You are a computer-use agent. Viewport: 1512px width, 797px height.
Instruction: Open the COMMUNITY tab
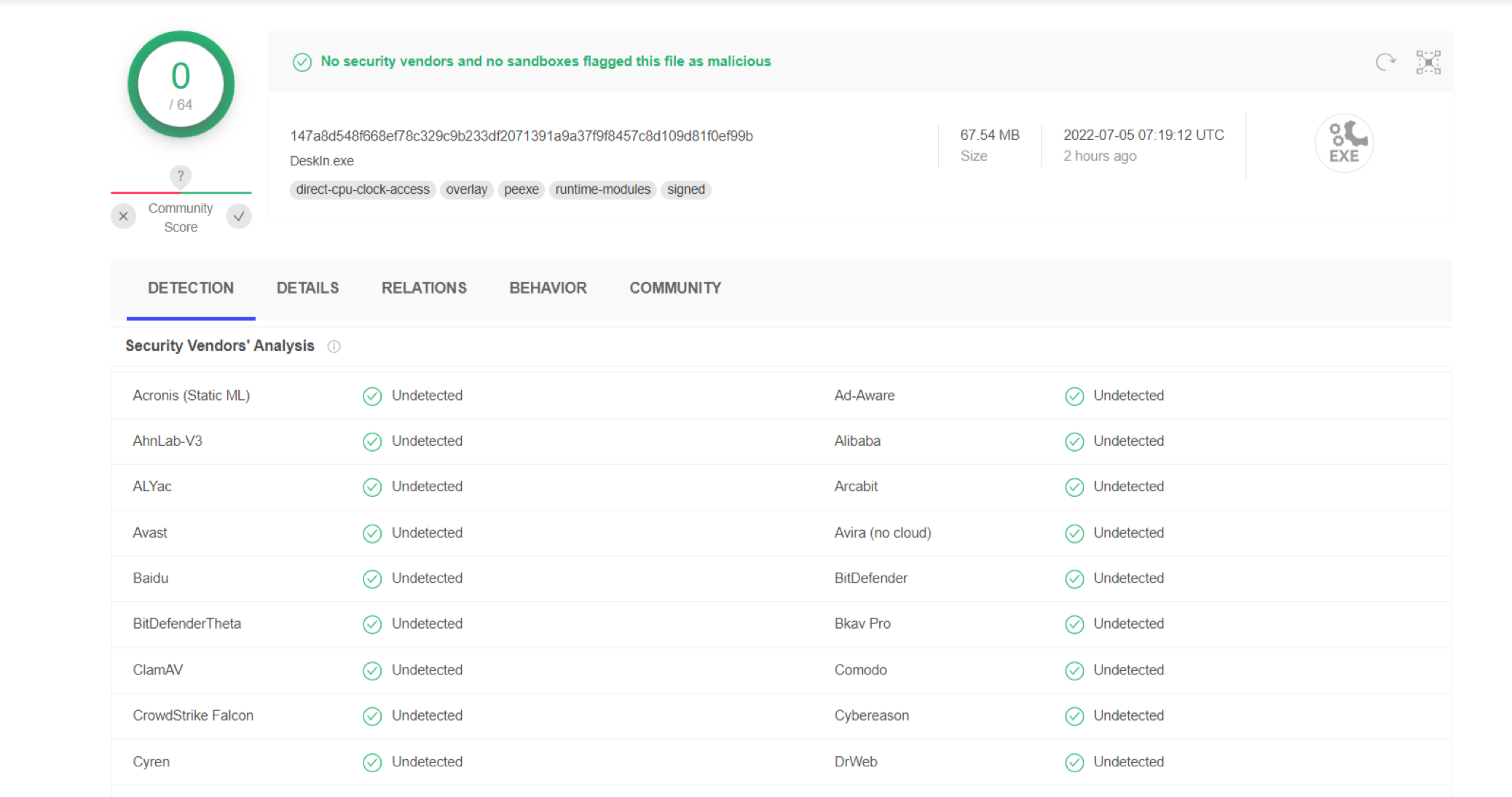675,288
